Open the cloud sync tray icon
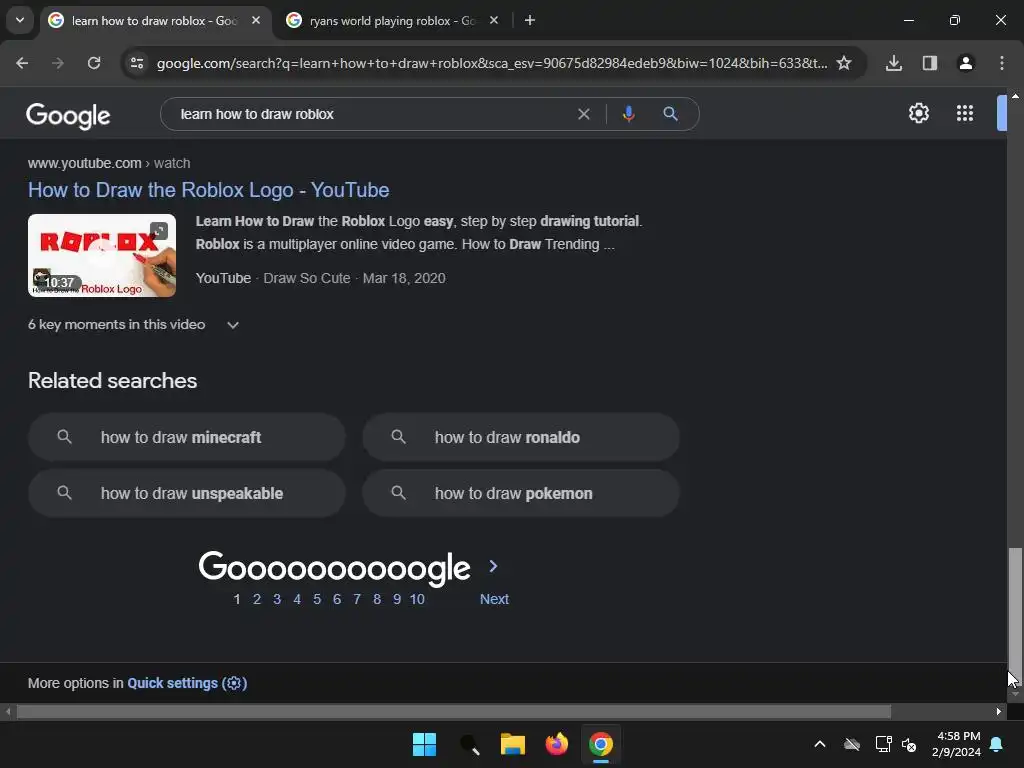This screenshot has height=768, width=1024. tap(852, 744)
